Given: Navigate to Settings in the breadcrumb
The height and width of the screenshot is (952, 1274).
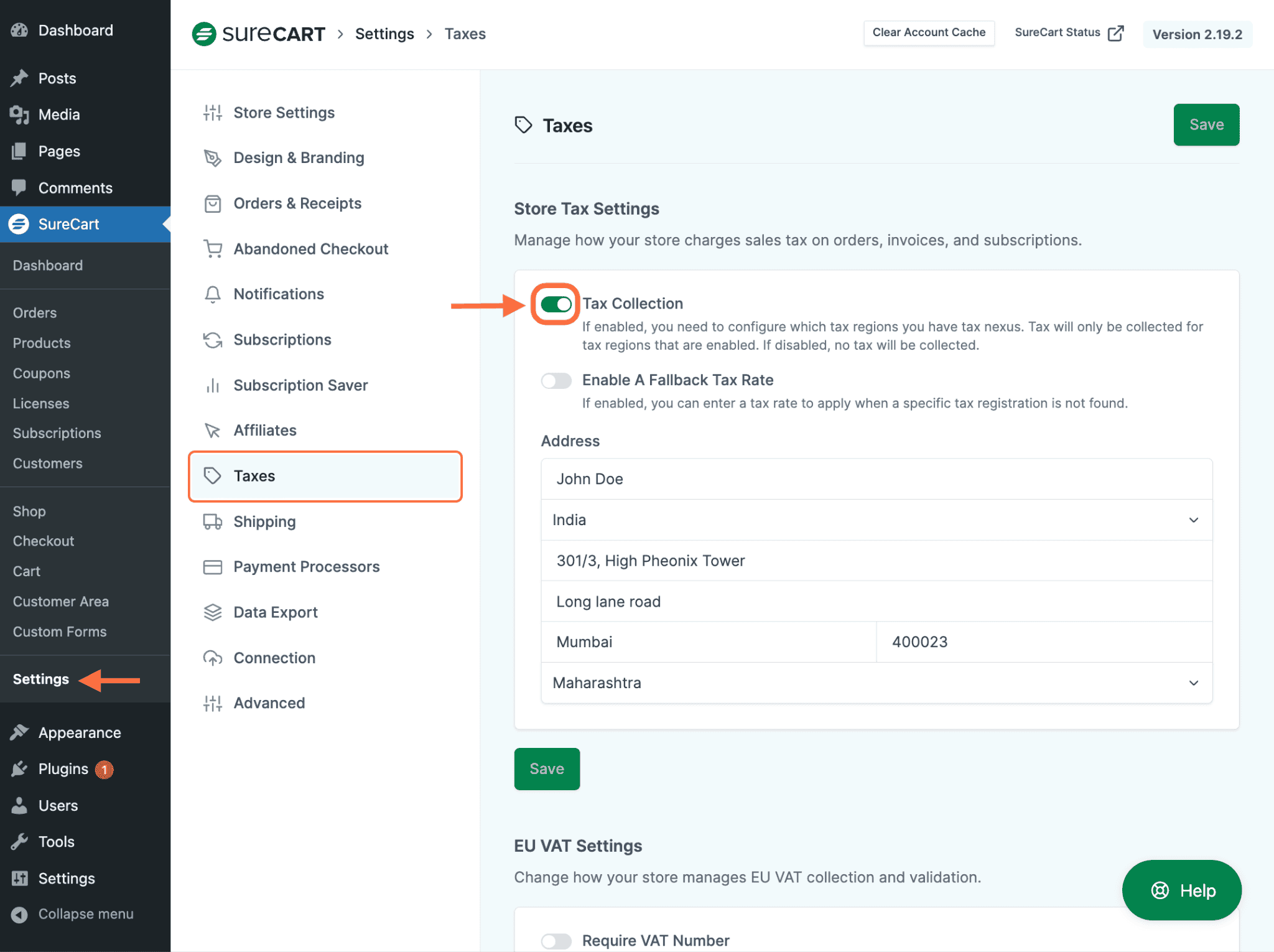Looking at the screenshot, I should click(x=384, y=34).
